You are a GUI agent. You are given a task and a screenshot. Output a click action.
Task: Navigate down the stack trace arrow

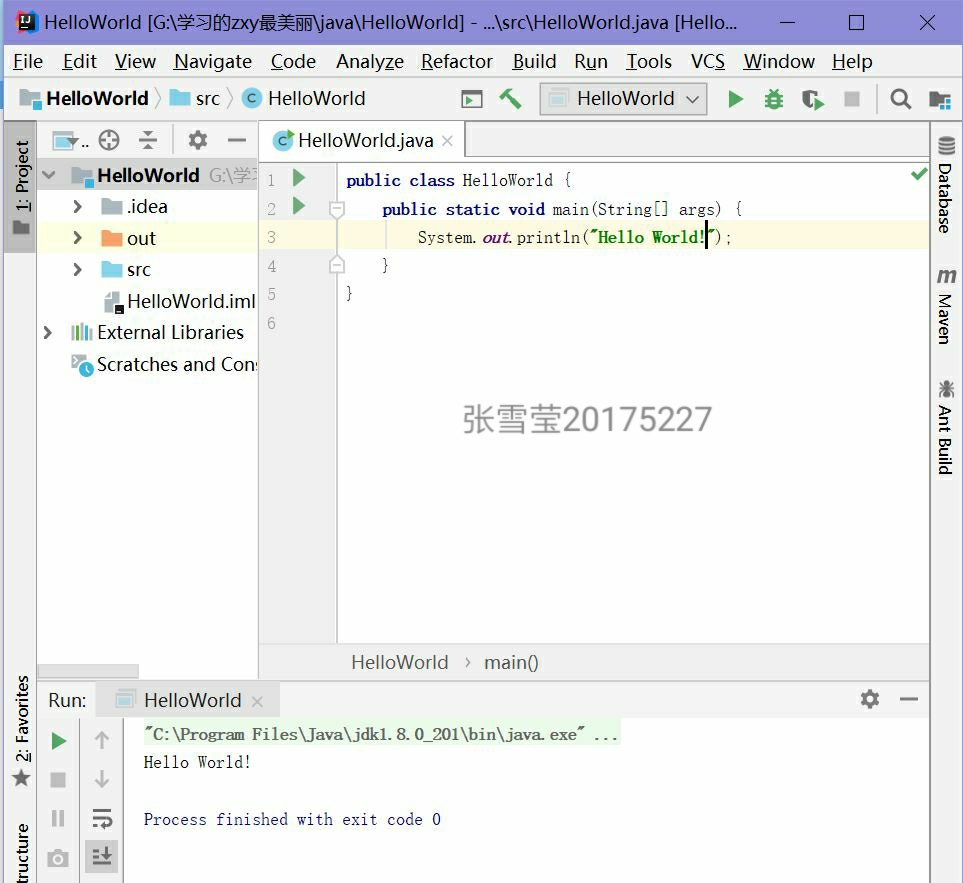point(102,779)
